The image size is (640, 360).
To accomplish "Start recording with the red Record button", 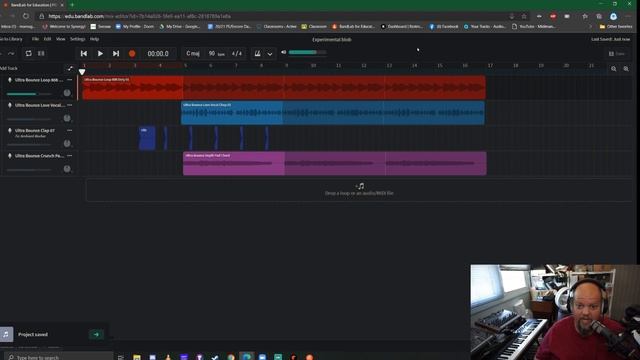I will point(132,53).
